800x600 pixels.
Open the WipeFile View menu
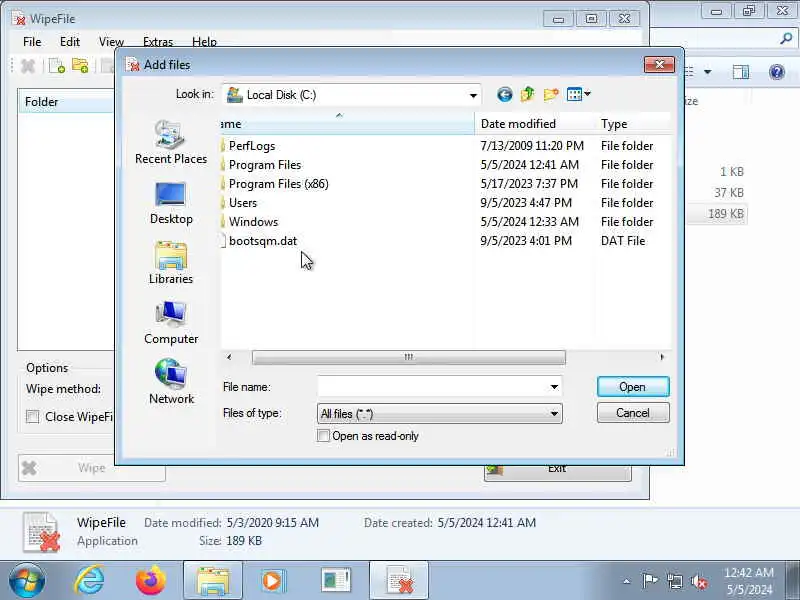[x=111, y=42]
